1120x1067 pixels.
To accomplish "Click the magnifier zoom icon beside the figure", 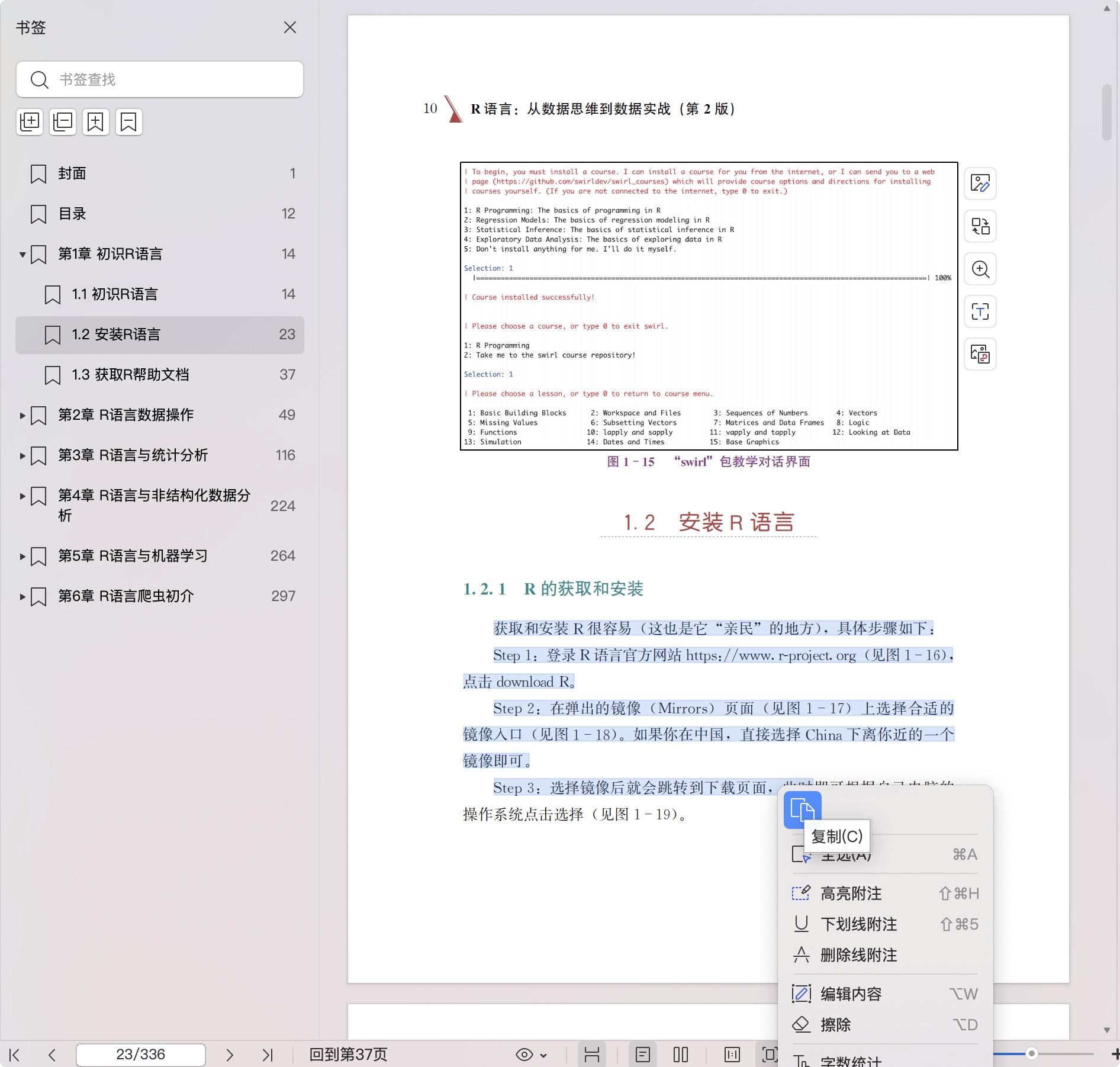I will (x=980, y=269).
